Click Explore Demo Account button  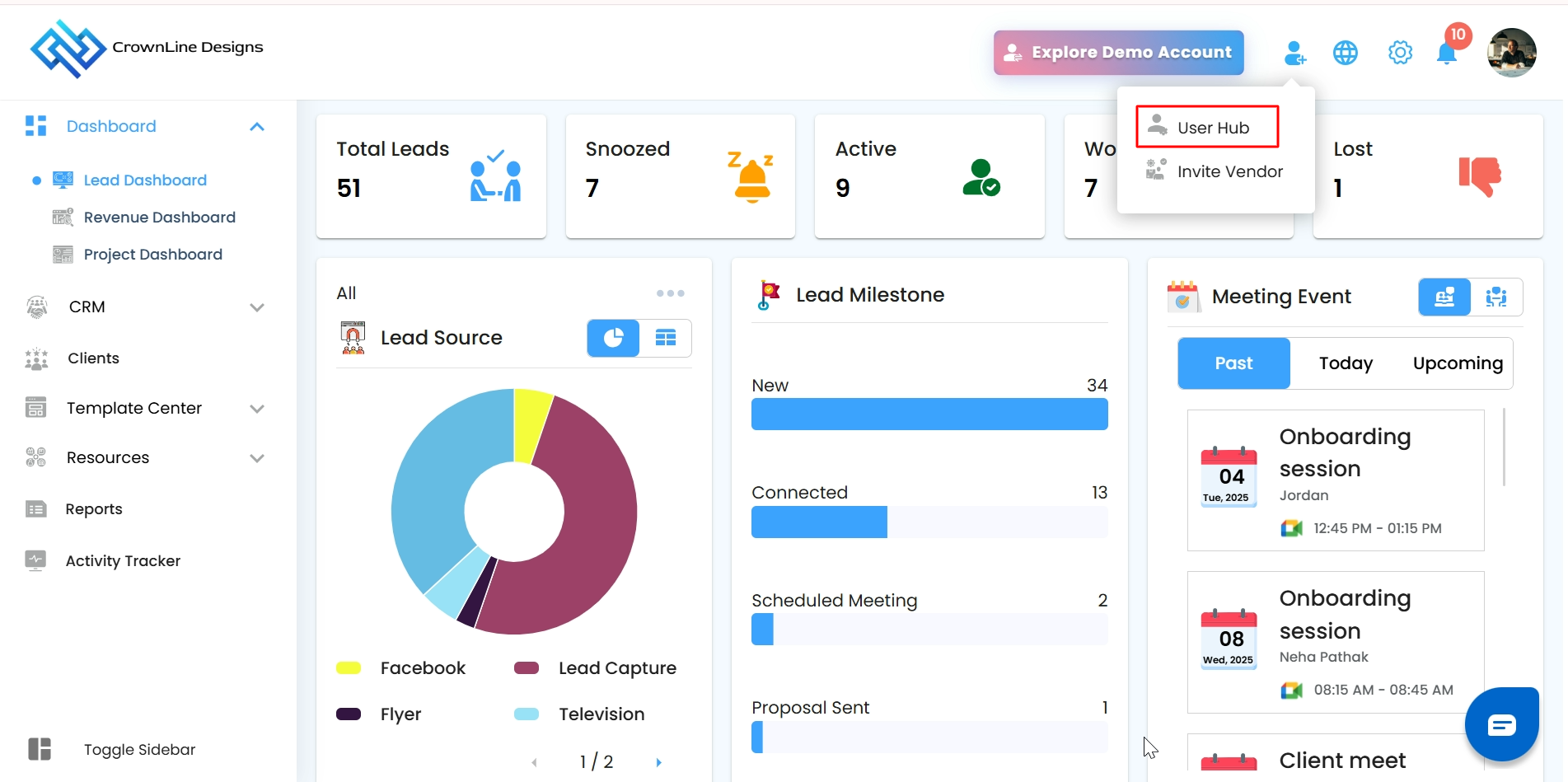[x=1118, y=53]
